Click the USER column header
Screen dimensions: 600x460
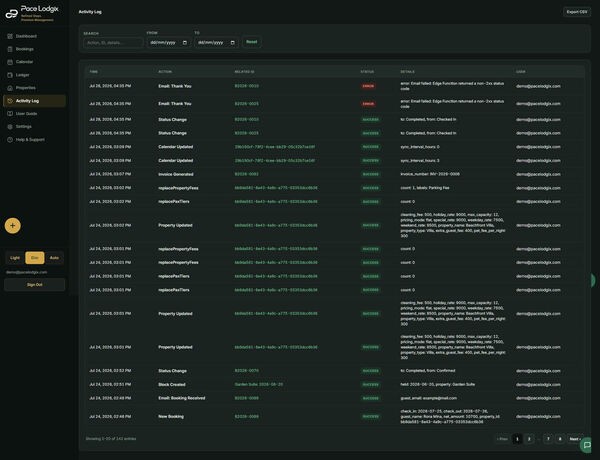pos(520,72)
